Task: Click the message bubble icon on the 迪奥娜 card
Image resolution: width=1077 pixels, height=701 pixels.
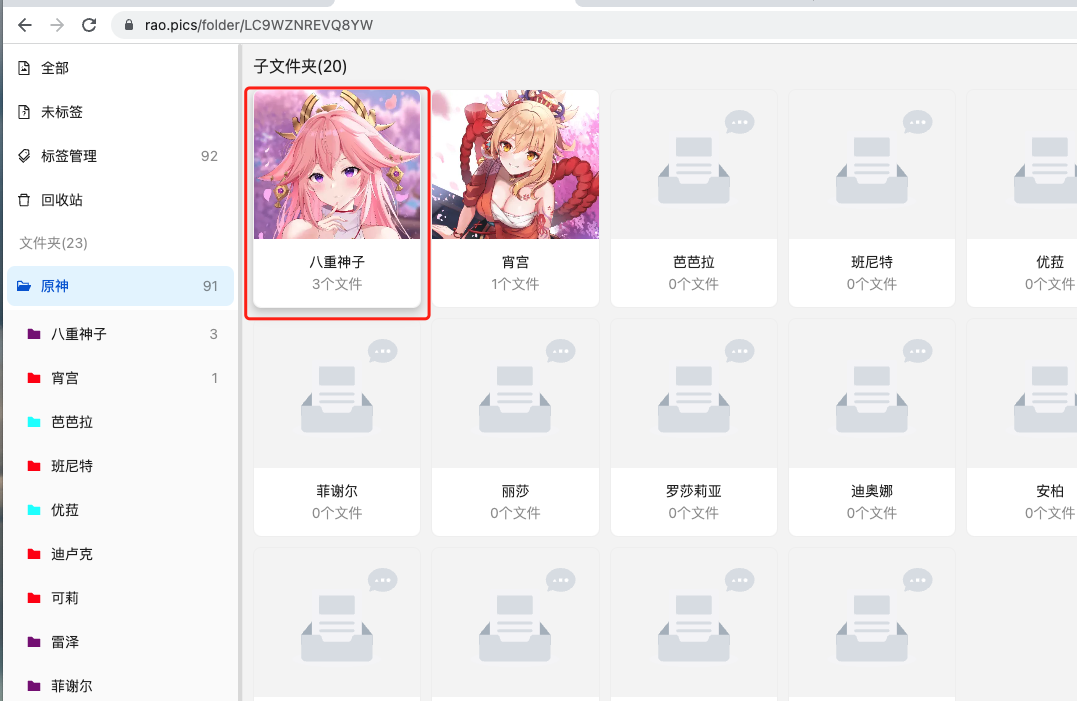Action: pos(917,351)
